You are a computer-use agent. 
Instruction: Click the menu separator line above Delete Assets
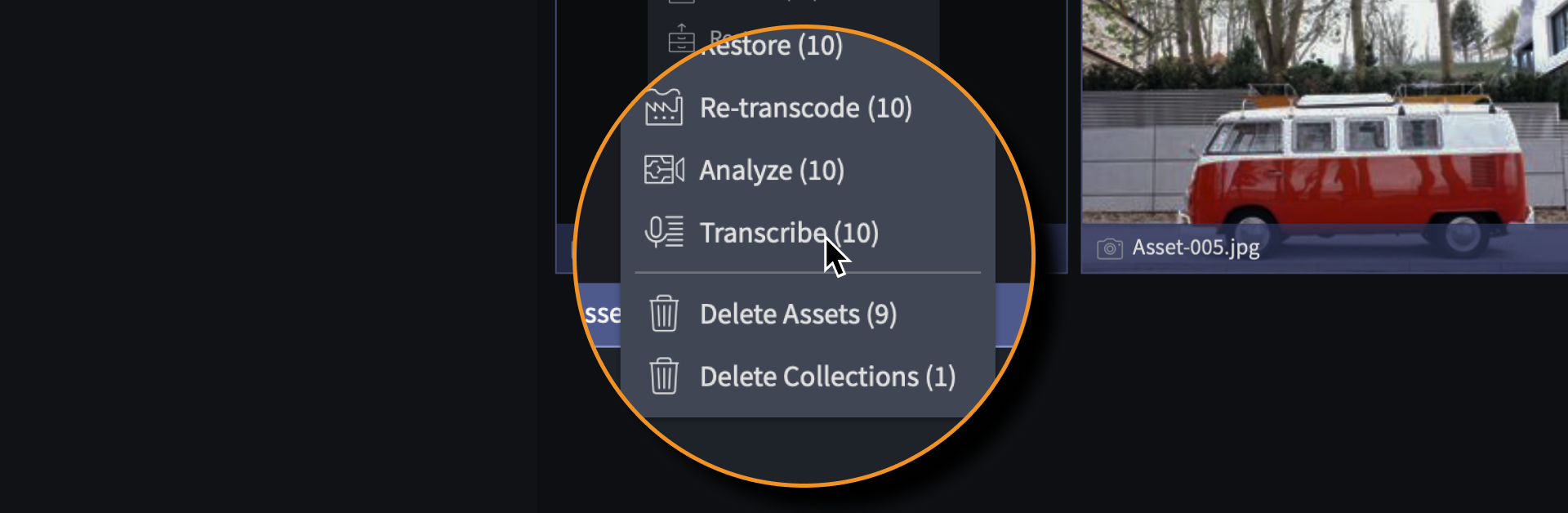pos(808,272)
